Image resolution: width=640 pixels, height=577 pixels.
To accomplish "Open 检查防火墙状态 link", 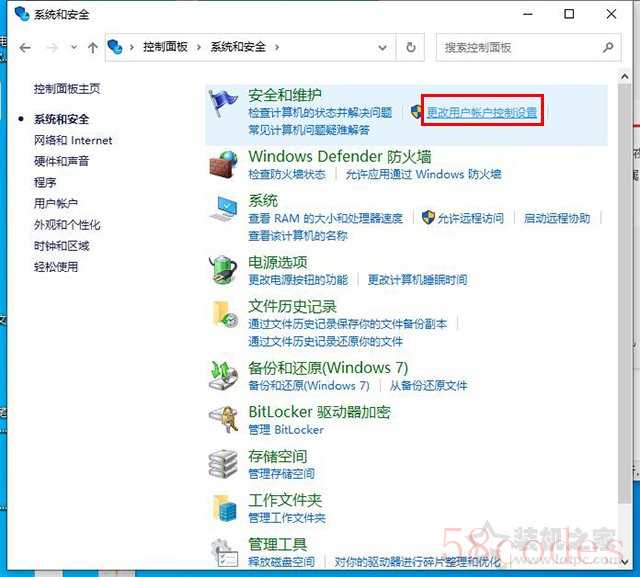I will [x=287, y=174].
